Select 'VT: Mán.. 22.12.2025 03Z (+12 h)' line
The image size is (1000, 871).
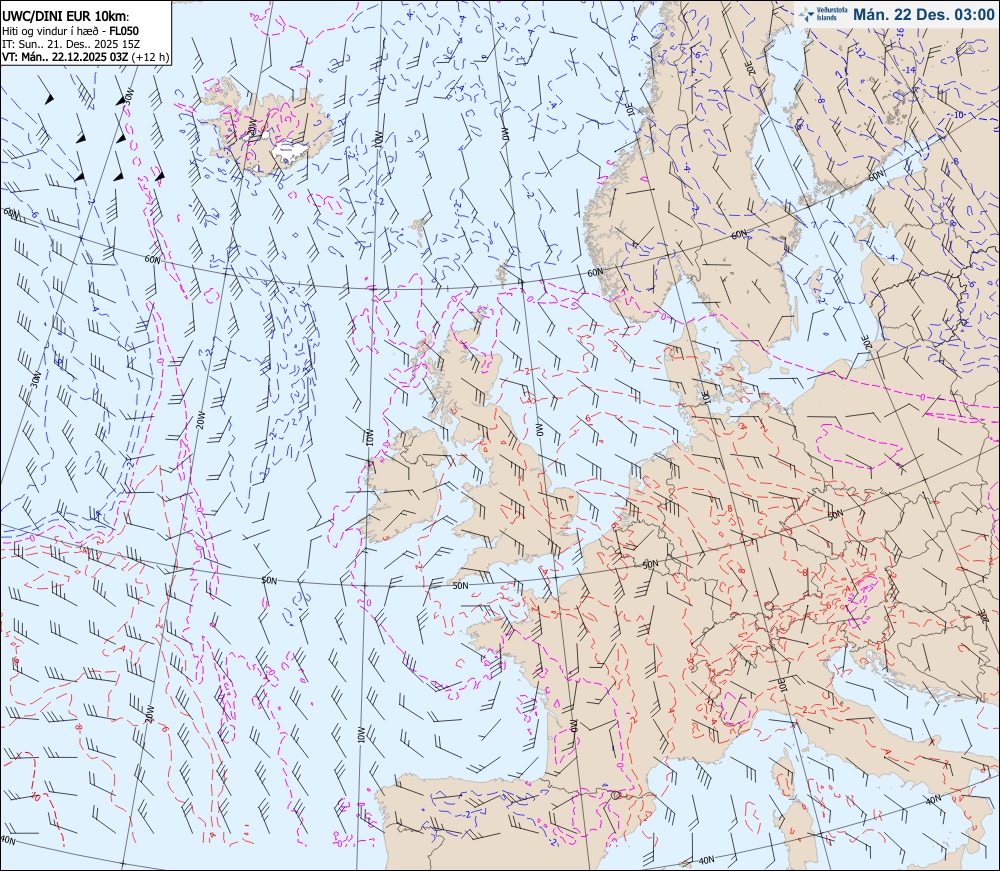click(85, 57)
